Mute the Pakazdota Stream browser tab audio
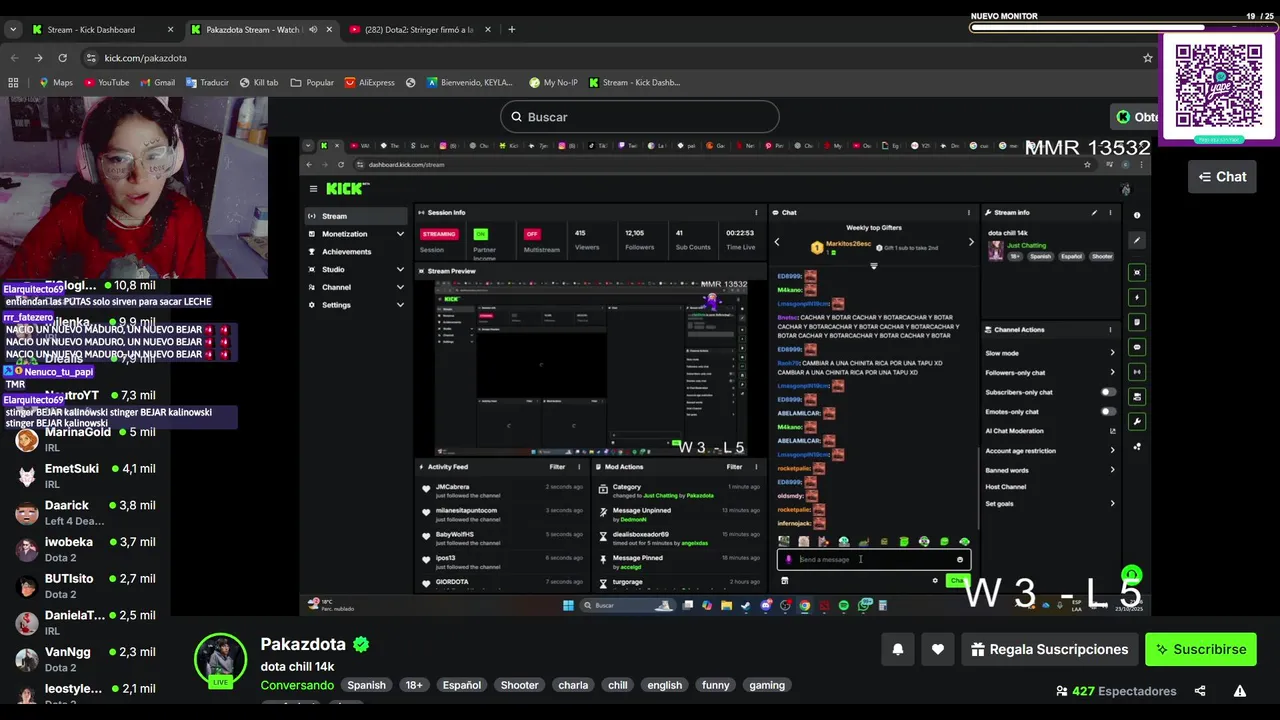 pyautogui.click(x=313, y=30)
